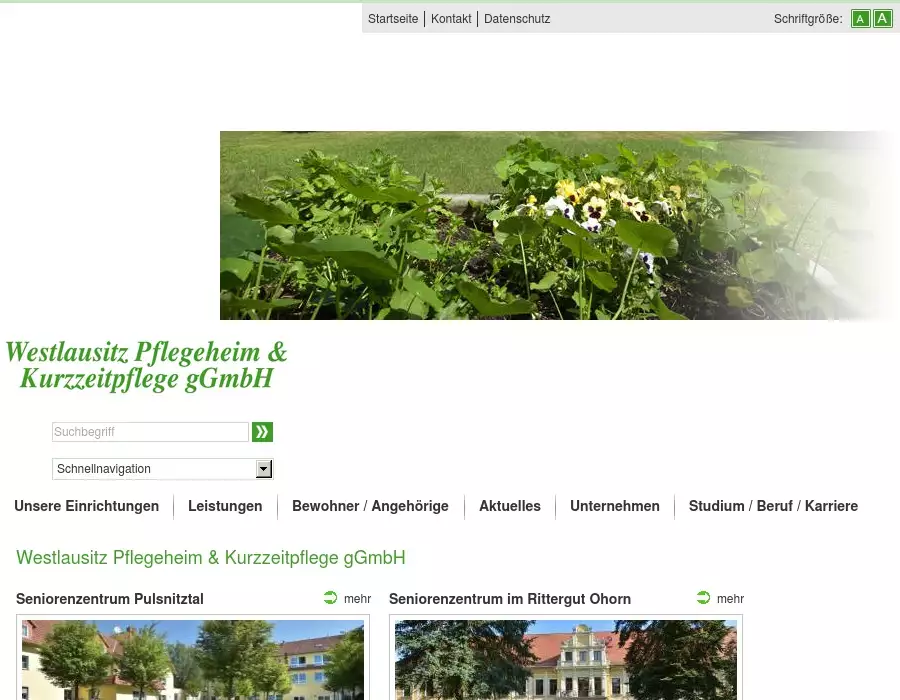Open the Kontakt link
900x700 pixels.
[x=451, y=19]
